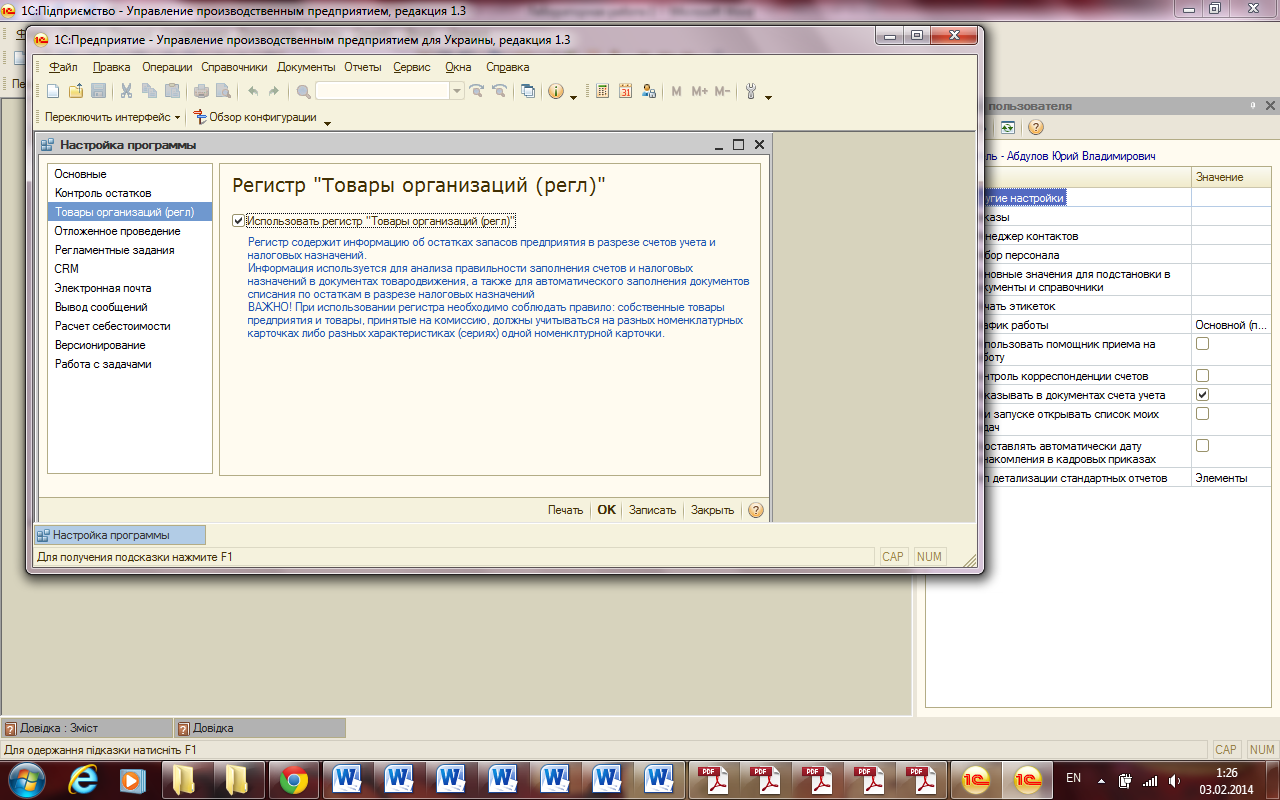
Task: Open Print preview from toolbar
Action: pos(223,91)
